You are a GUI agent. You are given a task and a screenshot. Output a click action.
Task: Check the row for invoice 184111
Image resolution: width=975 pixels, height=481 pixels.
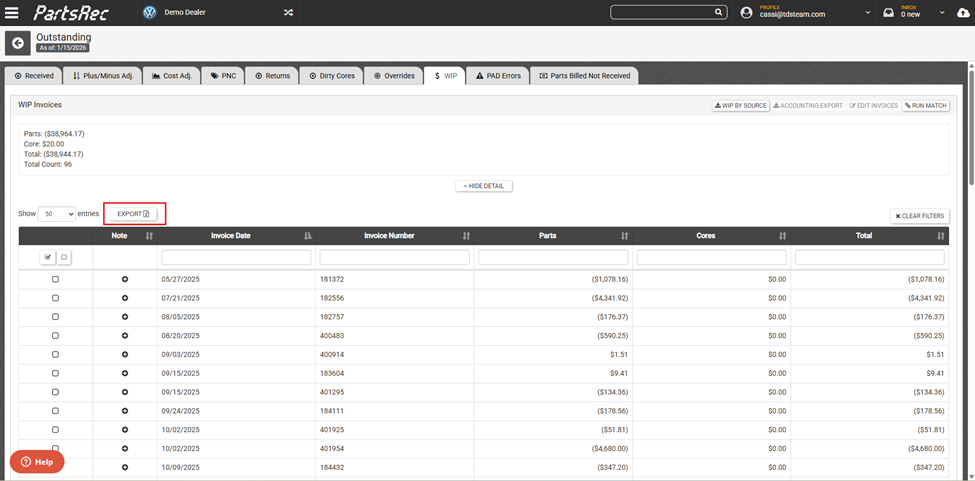pyautogui.click(x=55, y=411)
